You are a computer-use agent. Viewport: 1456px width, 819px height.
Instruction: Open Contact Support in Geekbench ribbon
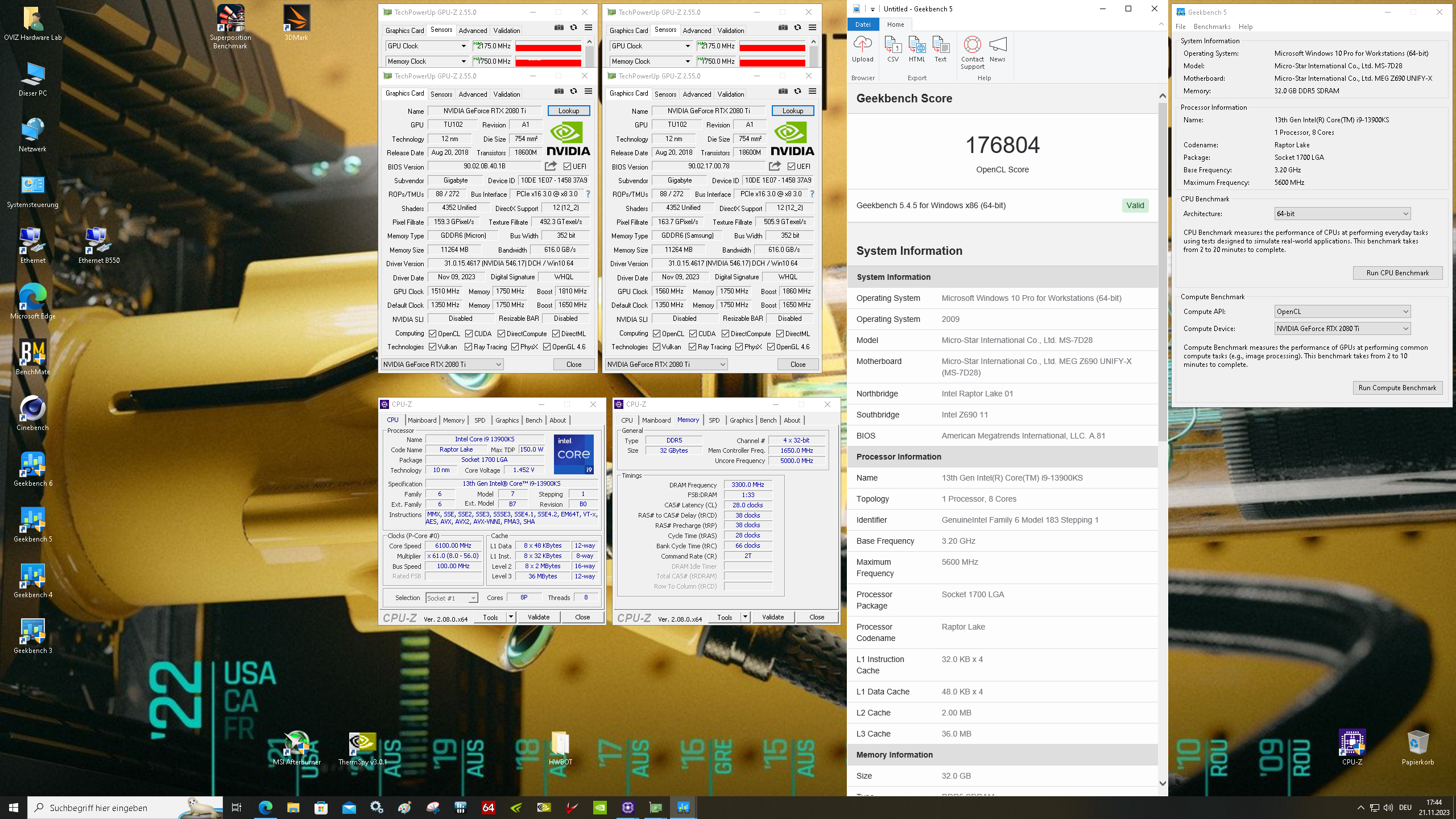(x=973, y=52)
